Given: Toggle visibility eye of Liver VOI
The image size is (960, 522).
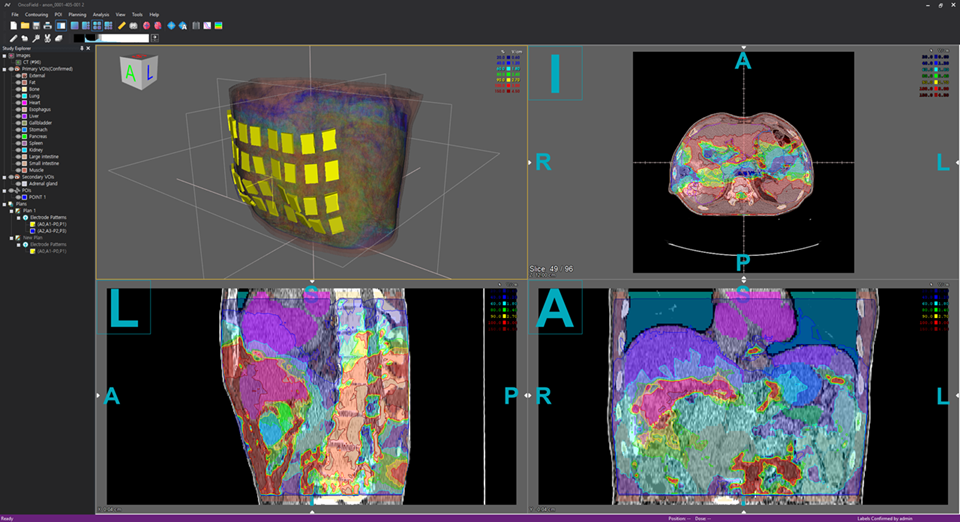Looking at the screenshot, I should point(18,116).
